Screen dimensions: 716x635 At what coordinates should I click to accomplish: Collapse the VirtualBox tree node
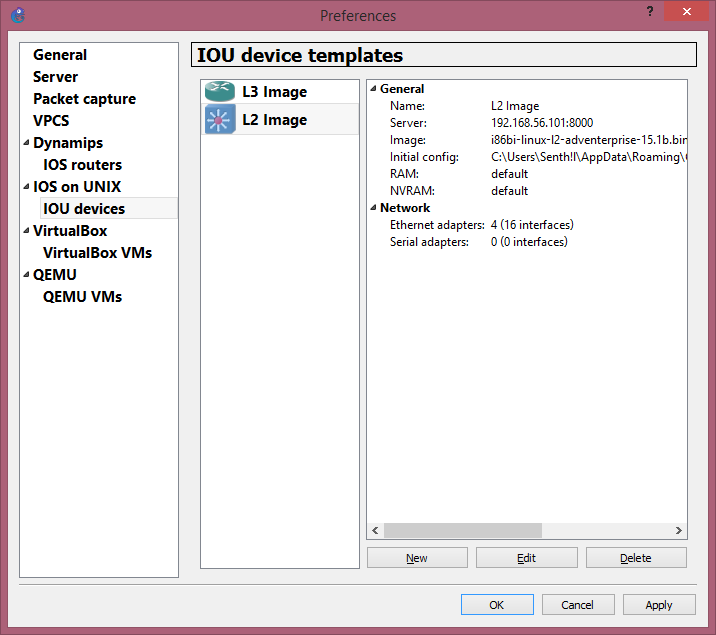[26, 231]
